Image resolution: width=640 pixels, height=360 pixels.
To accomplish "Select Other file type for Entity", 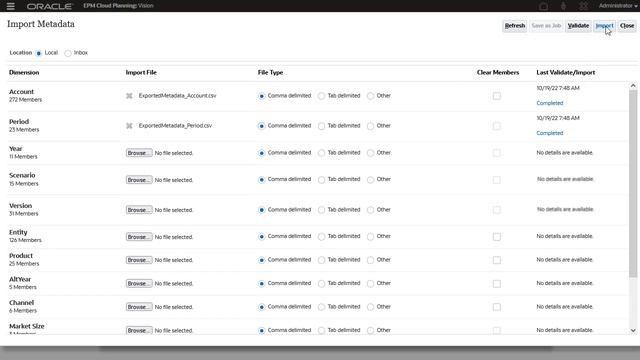I will 370,237.
